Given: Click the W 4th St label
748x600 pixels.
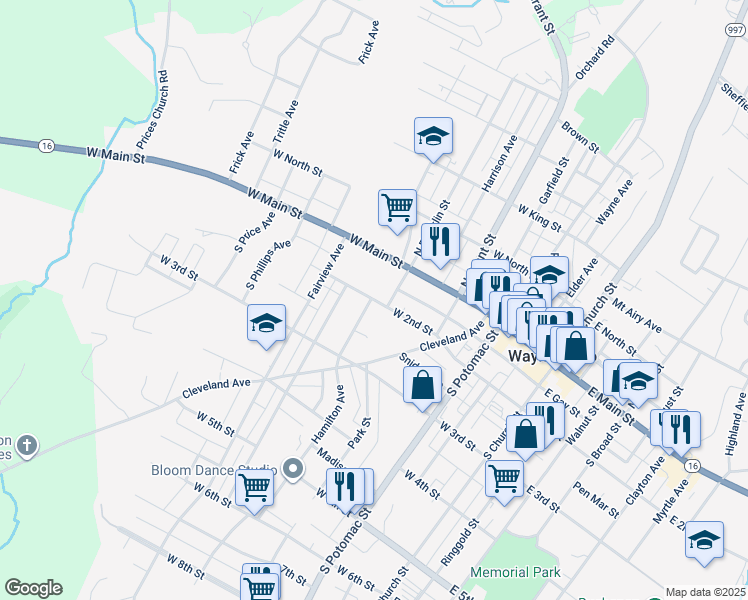Looking at the screenshot, I should tap(422, 485).
